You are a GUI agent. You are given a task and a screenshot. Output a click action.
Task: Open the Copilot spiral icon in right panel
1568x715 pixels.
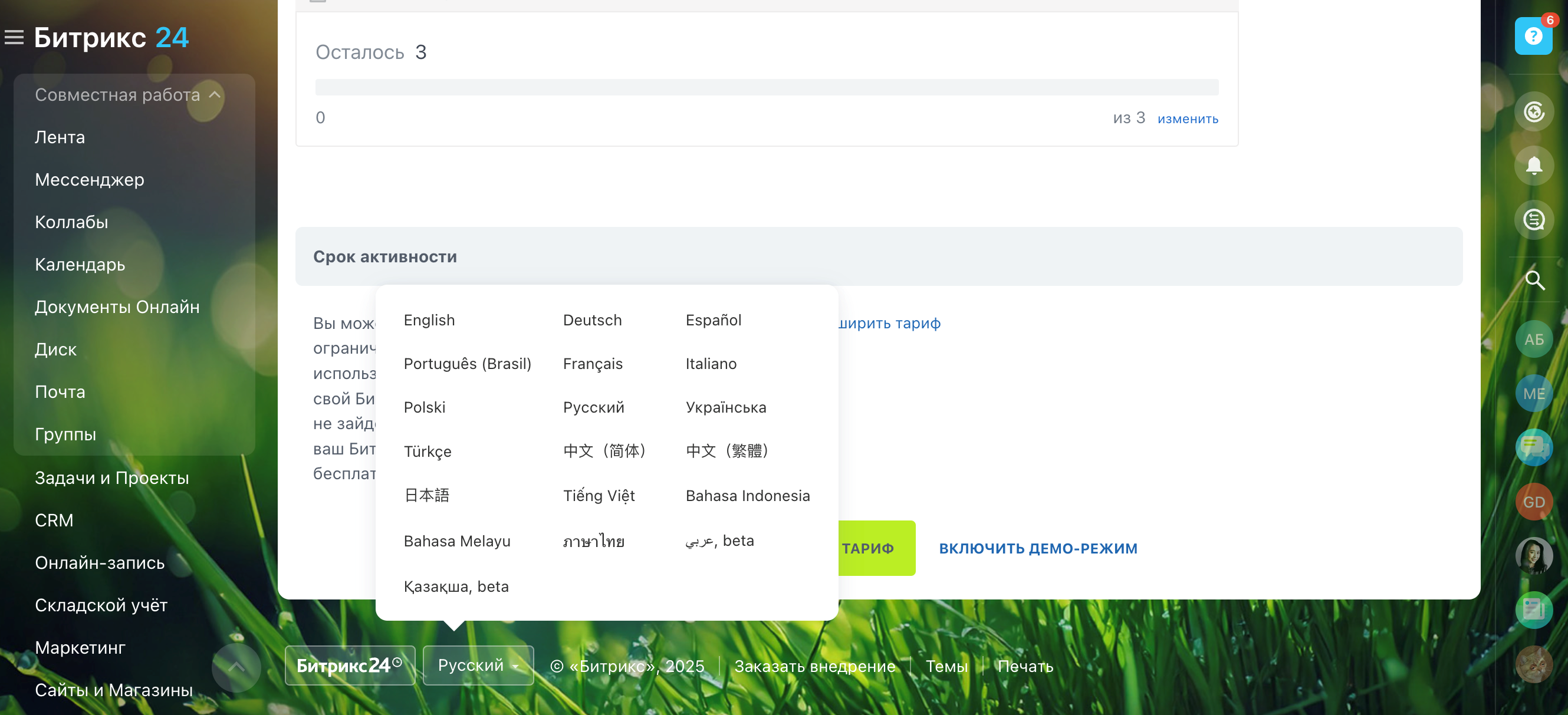point(1533,111)
